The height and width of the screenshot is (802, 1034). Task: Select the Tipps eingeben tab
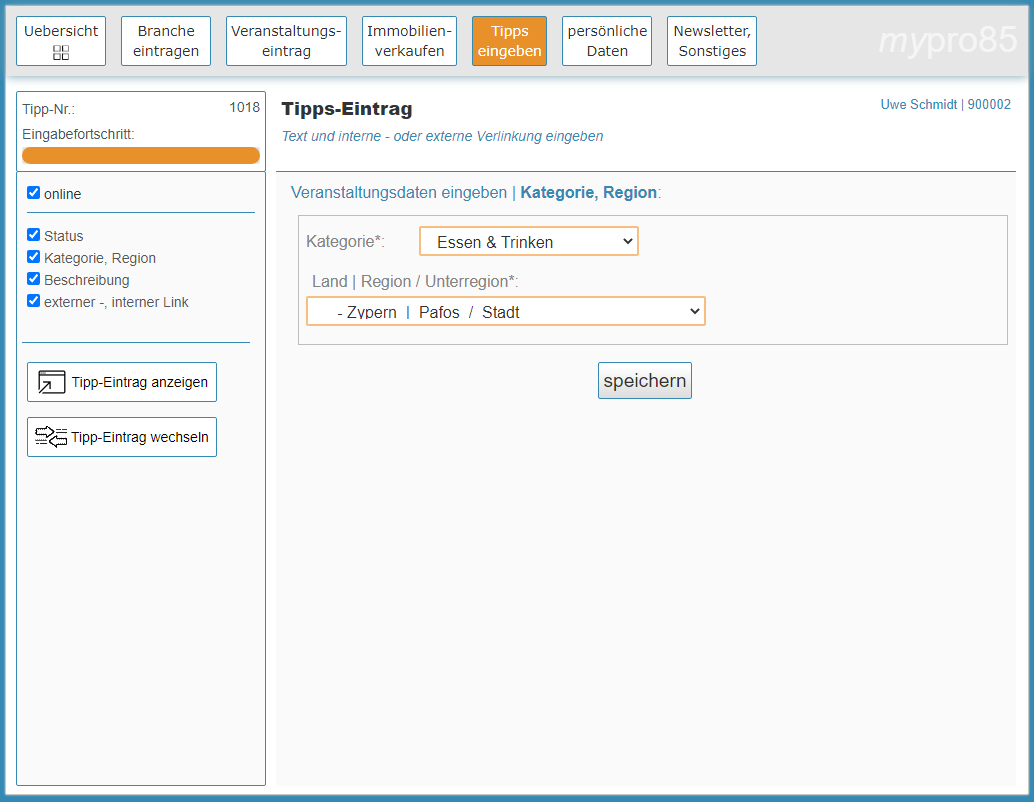coord(509,41)
